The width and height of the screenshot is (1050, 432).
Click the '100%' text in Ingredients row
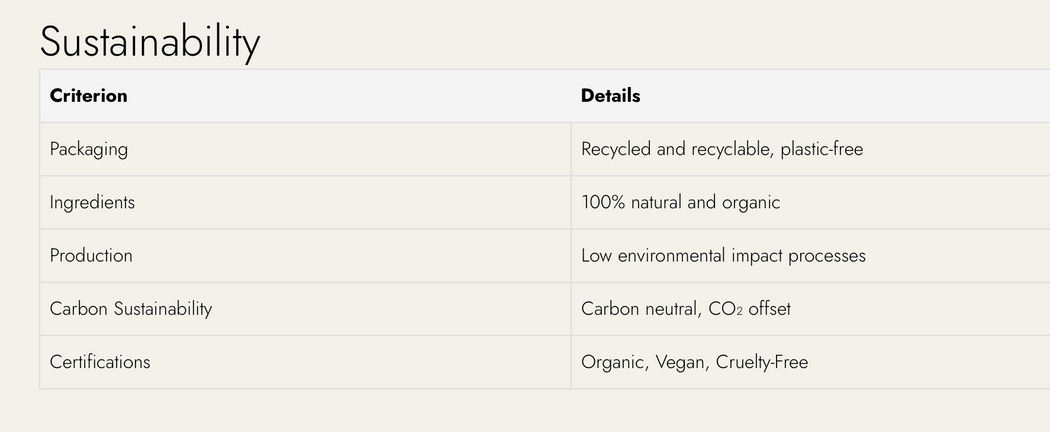pos(603,202)
